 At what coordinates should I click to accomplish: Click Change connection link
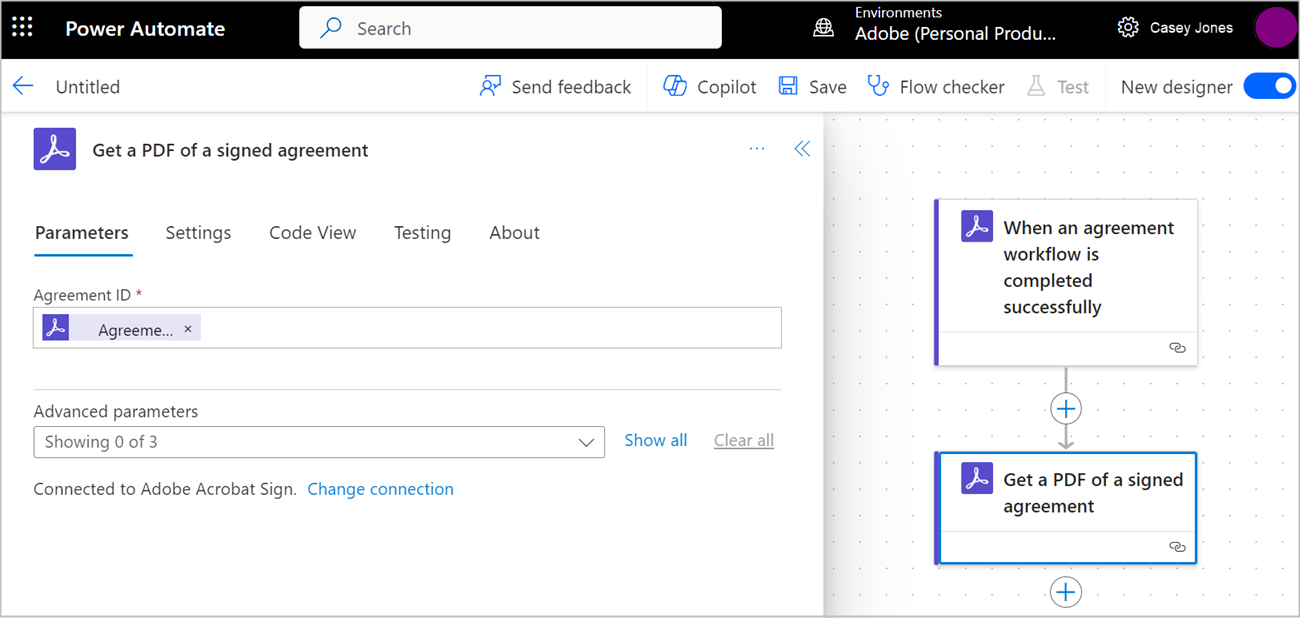click(x=380, y=489)
